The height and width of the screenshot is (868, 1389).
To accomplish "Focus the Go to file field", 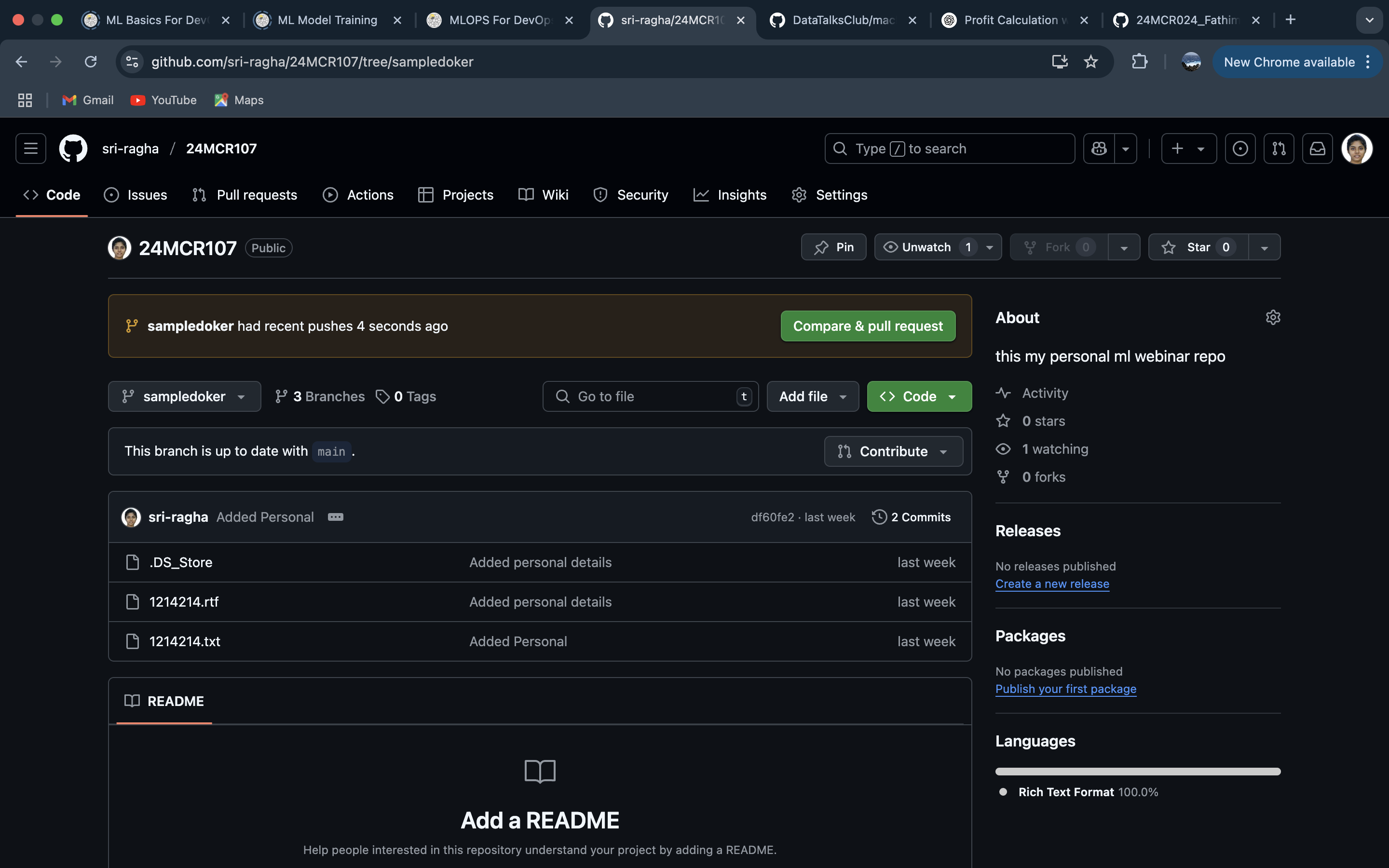I will tap(650, 397).
